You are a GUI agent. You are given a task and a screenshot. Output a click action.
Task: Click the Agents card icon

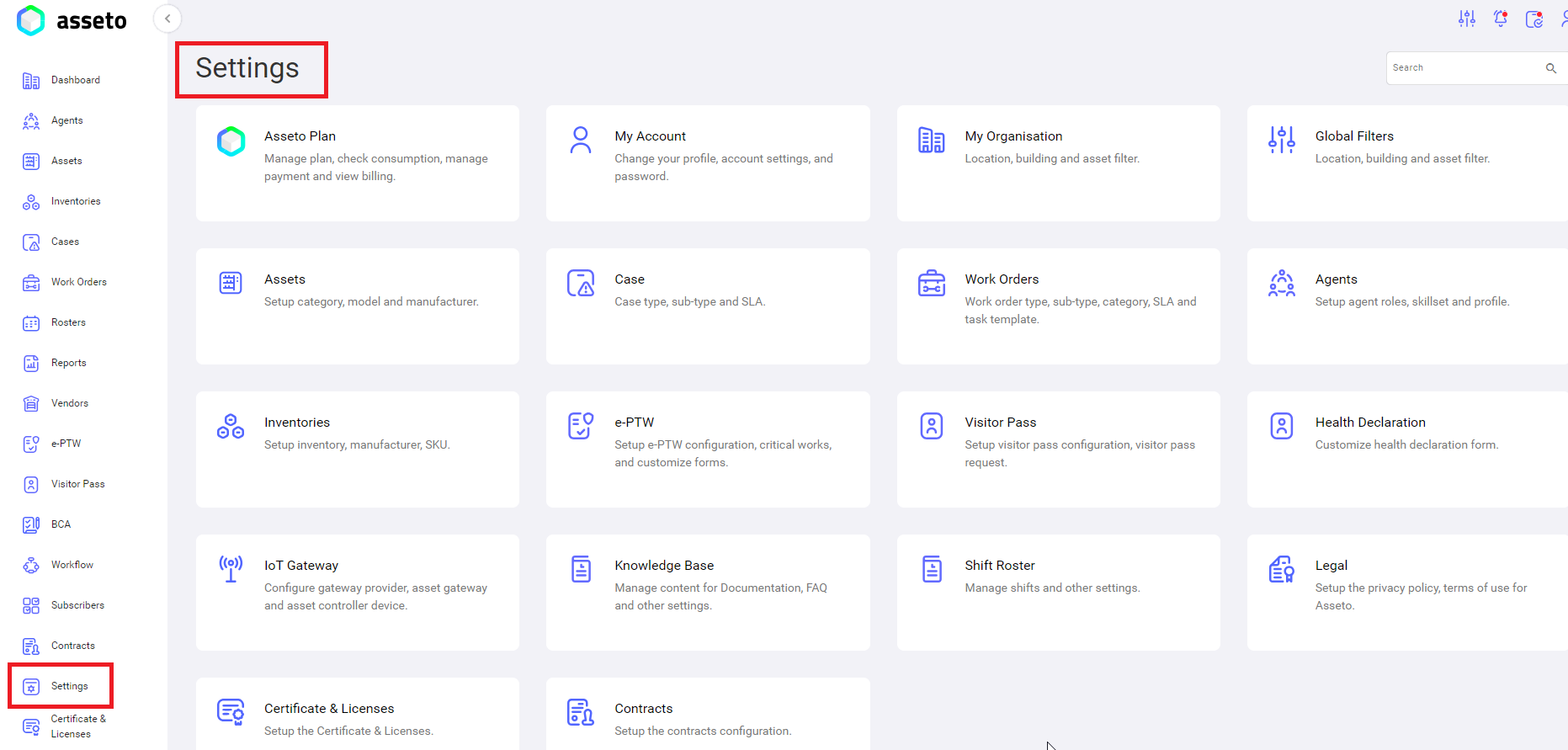[1282, 284]
